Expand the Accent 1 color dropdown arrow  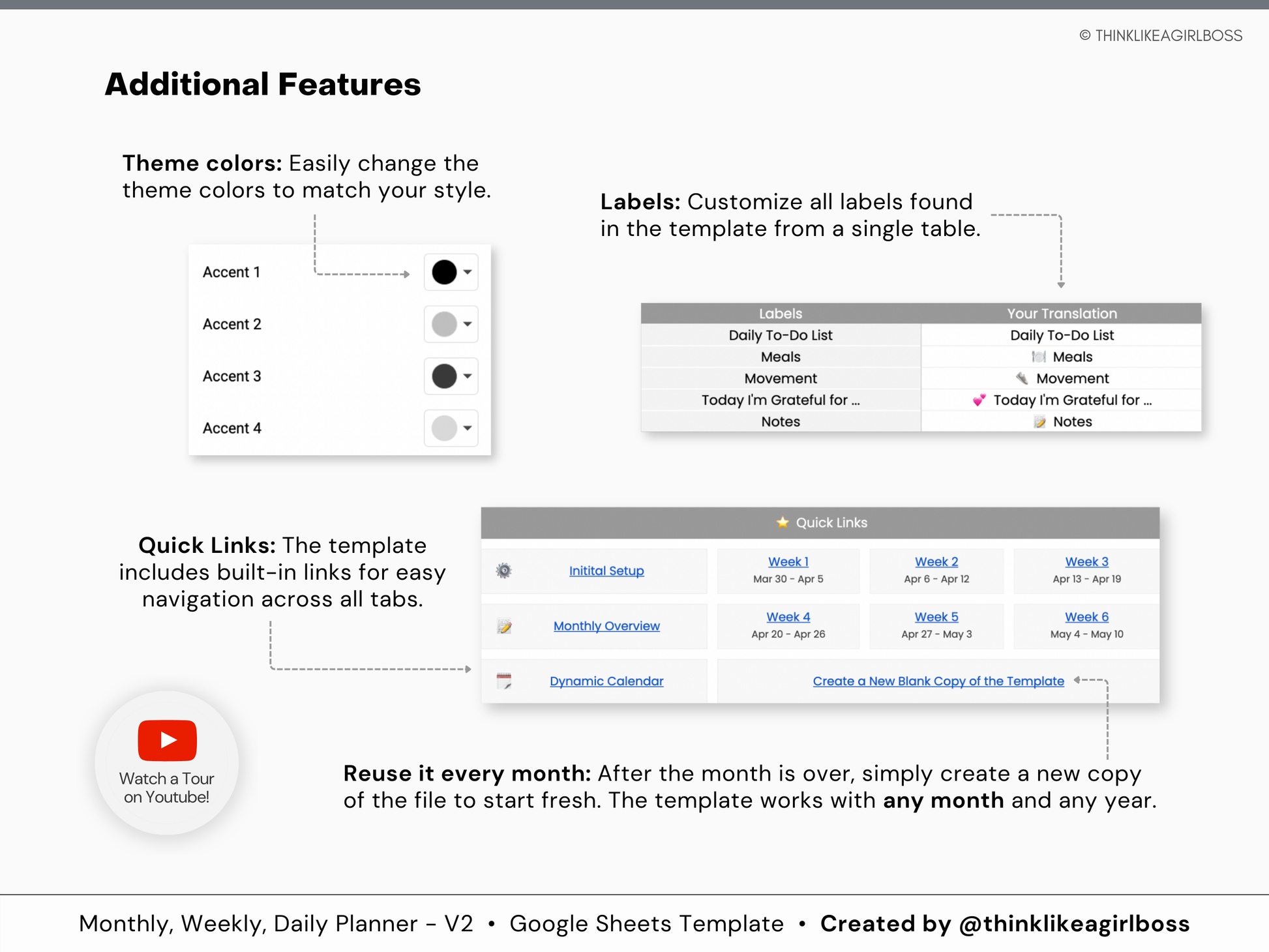[x=468, y=272]
